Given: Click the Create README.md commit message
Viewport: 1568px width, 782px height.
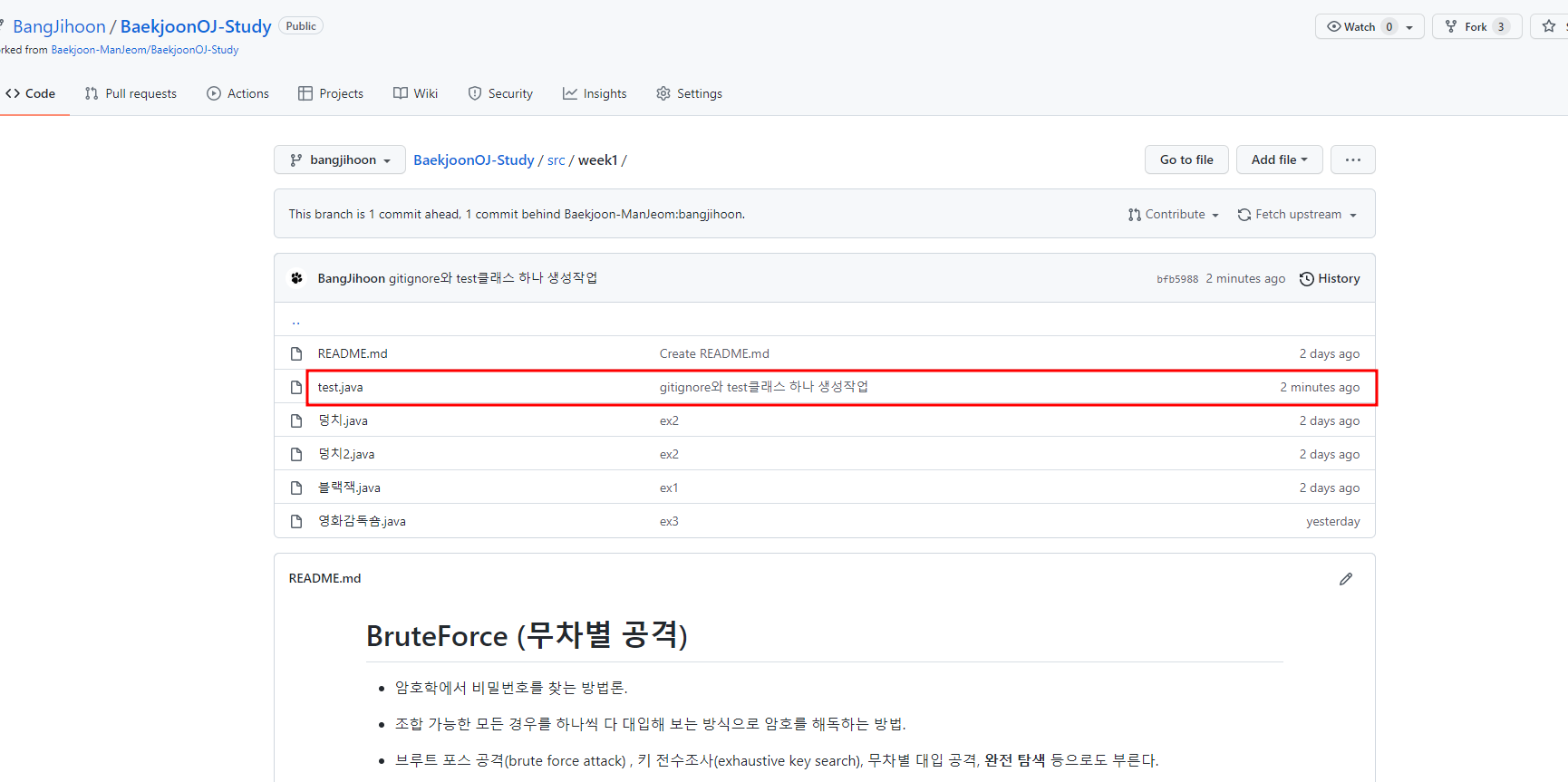Looking at the screenshot, I should point(714,353).
